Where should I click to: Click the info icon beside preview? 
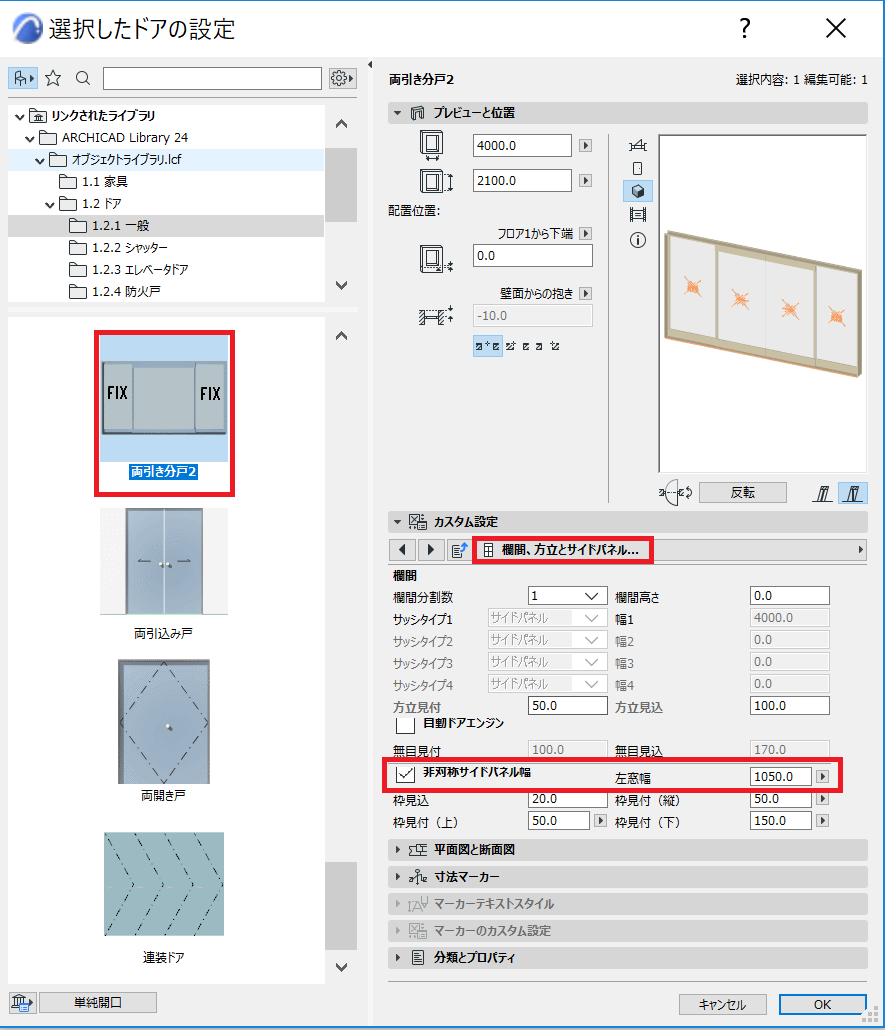[x=637, y=240]
